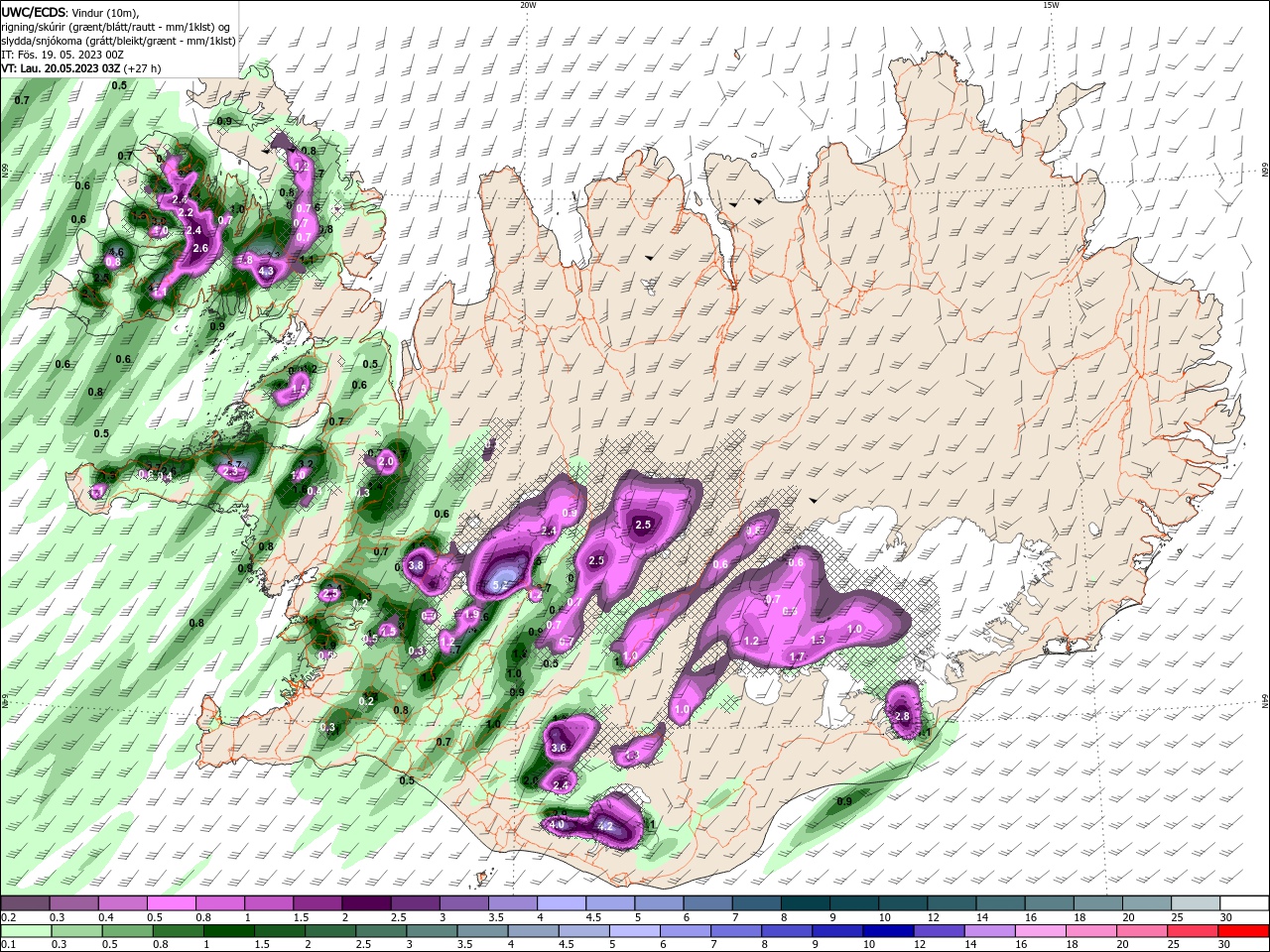
Task: Click the red 30 mm rain swatch
Action: pyautogui.click(x=1246, y=932)
